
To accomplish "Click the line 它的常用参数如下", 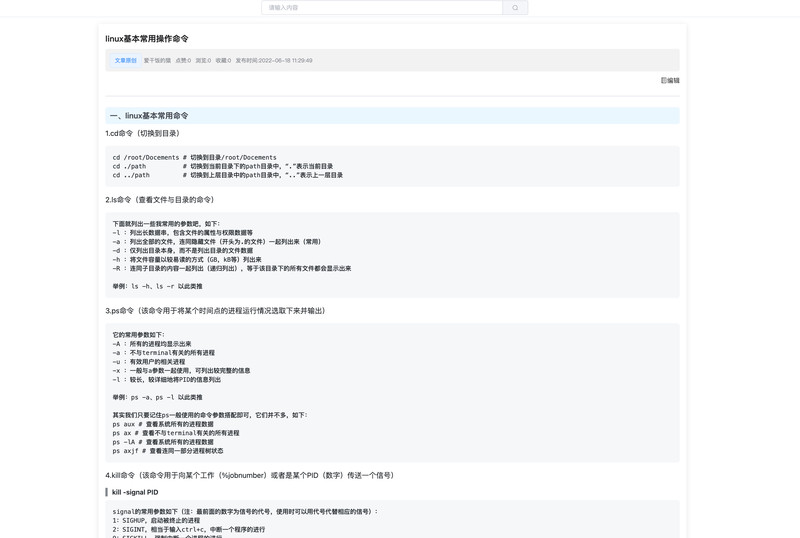I will pyautogui.click(x=139, y=335).
